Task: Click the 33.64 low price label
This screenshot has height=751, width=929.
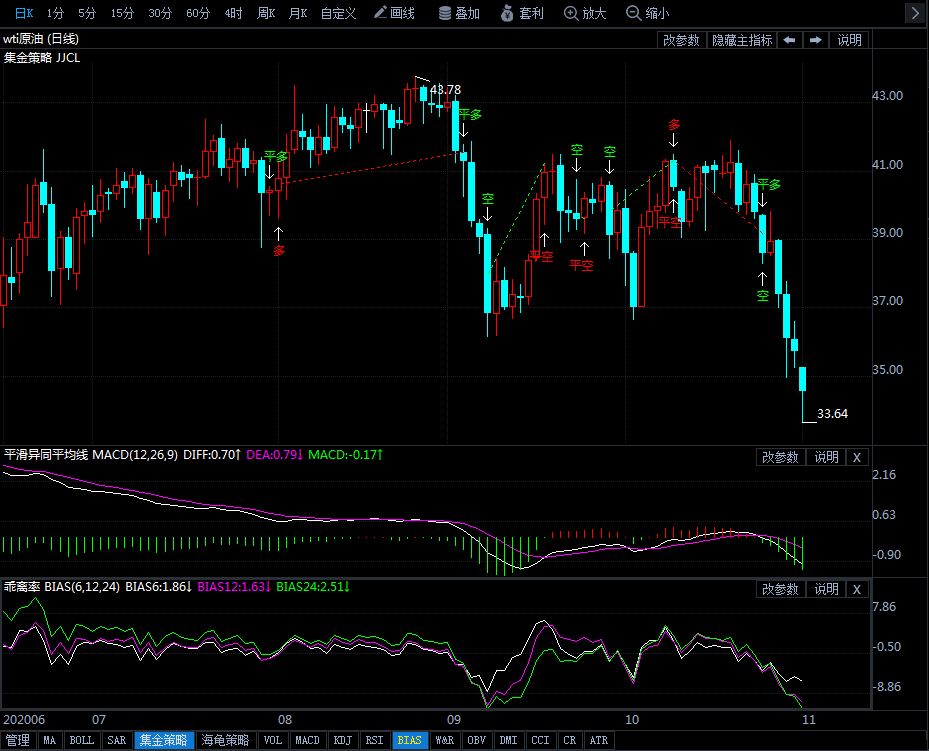Action: point(832,413)
